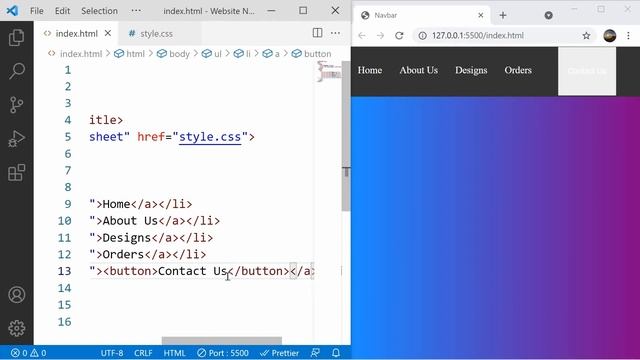Click the feedback icon in status bar
The height and width of the screenshot is (360, 640).
click(315, 353)
